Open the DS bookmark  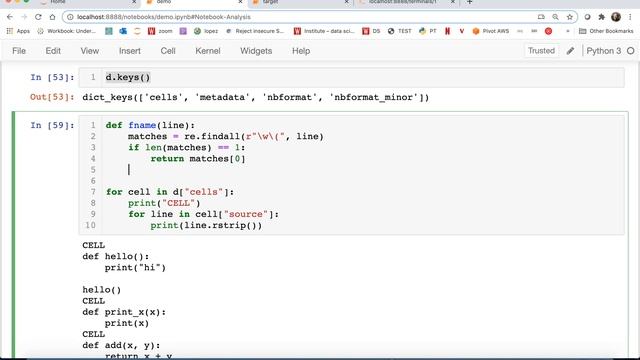371,31
